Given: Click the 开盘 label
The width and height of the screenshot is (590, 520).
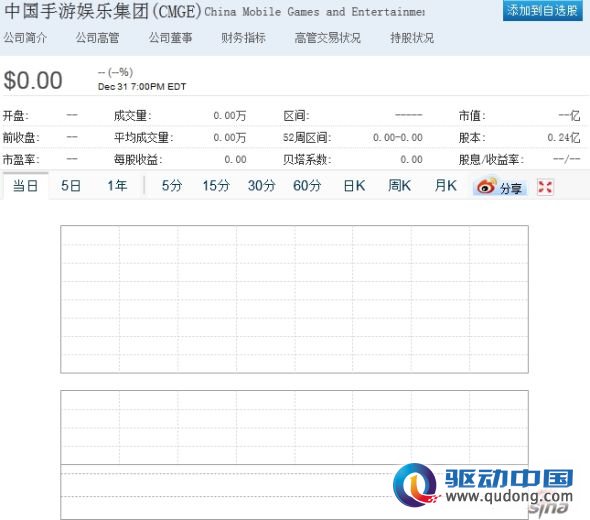Looking at the screenshot, I should [x=16, y=116].
